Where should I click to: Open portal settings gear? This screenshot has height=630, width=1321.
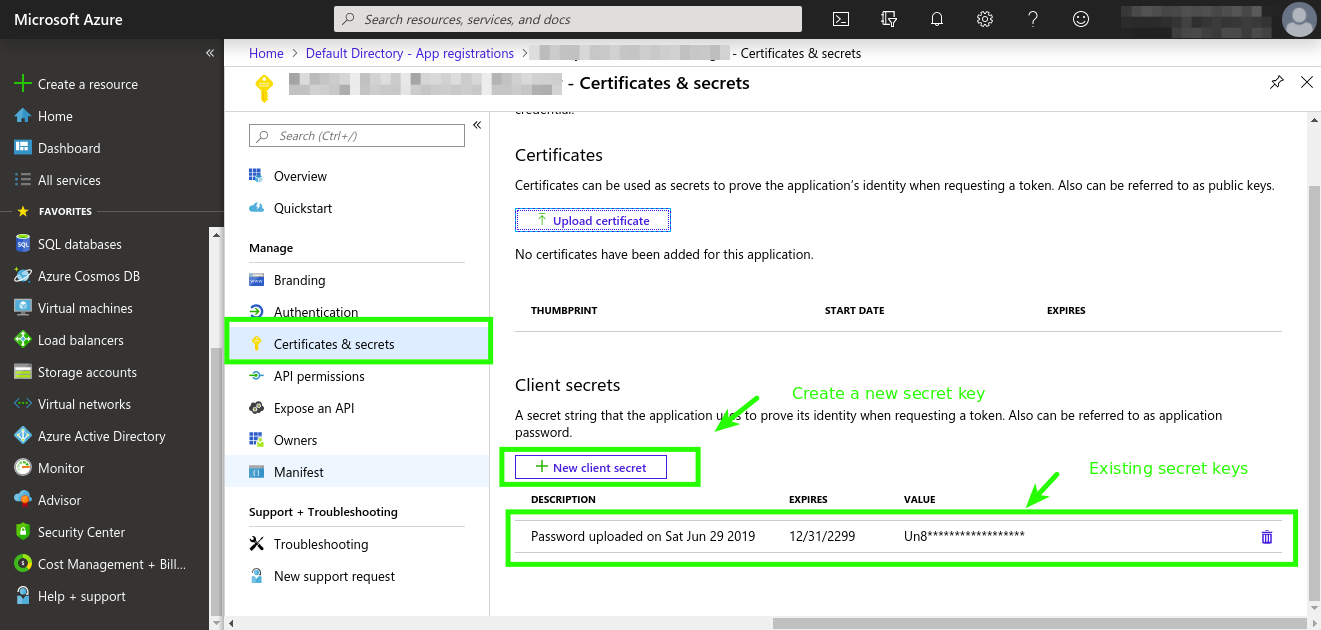[985, 19]
